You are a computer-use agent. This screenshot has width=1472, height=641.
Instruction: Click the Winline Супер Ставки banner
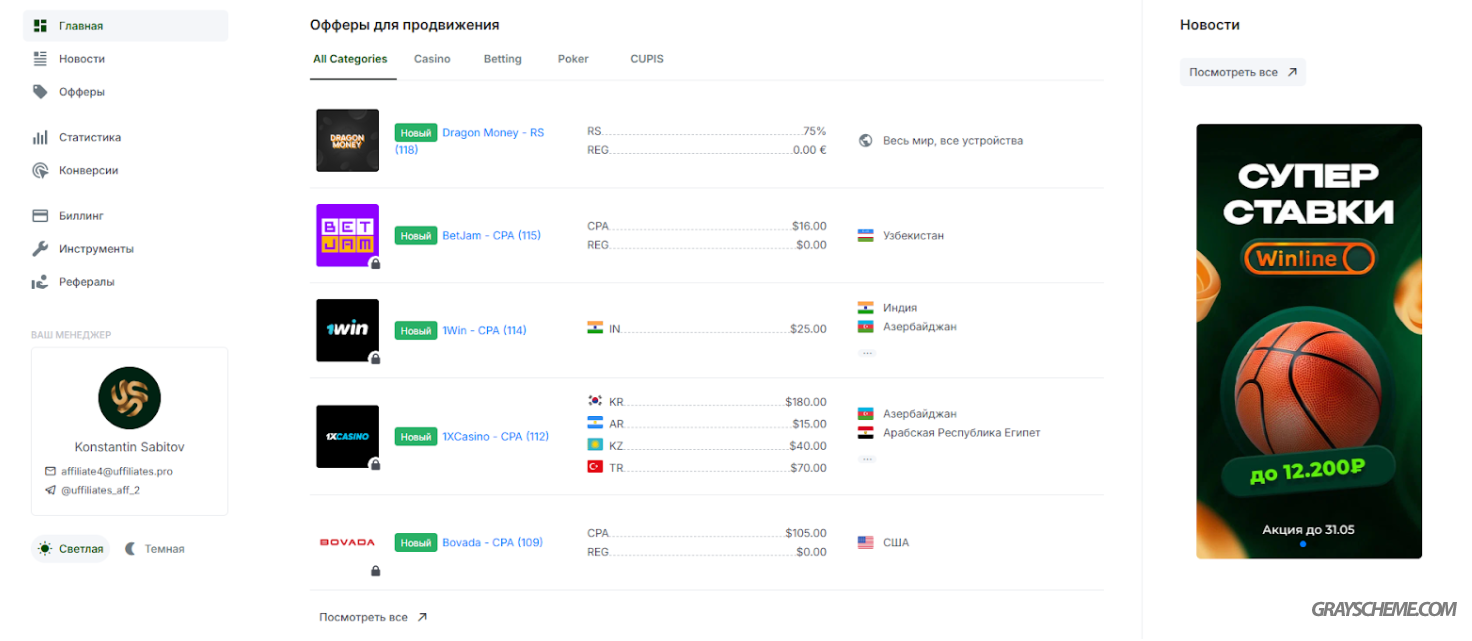(x=1309, y=341)
